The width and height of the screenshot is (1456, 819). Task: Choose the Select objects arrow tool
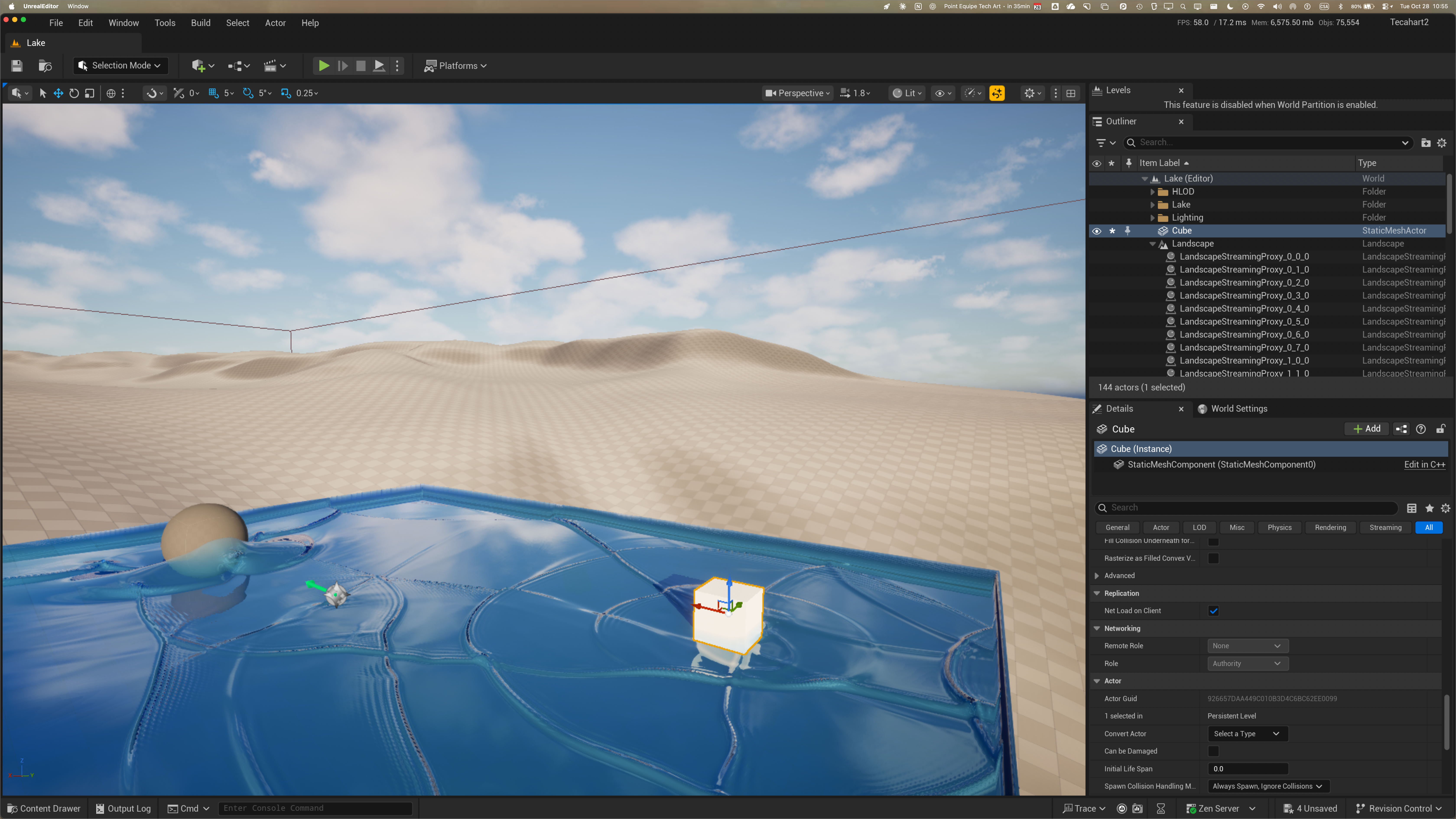42,93
